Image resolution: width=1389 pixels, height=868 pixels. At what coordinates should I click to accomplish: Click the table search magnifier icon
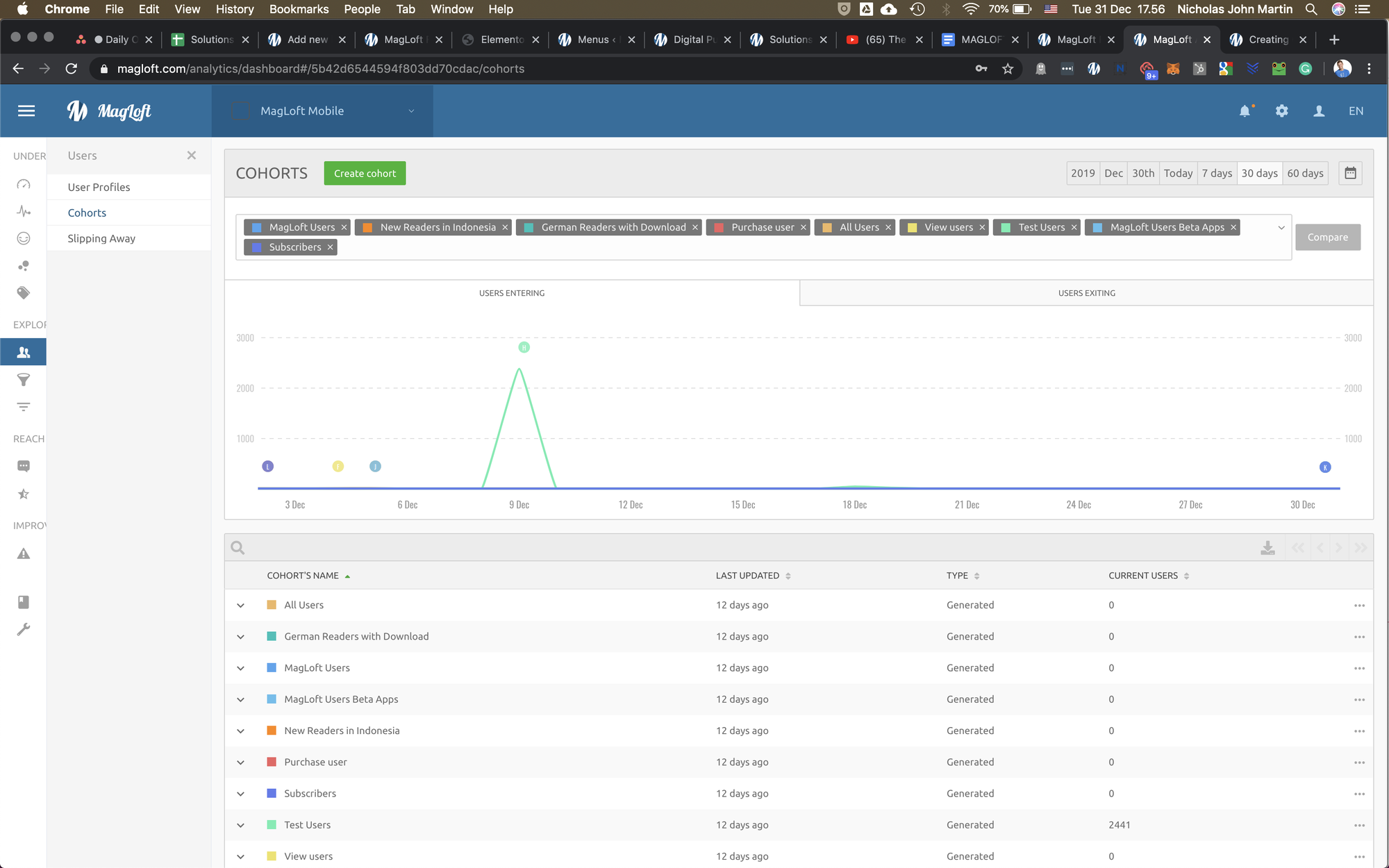(x=238, y=548)
